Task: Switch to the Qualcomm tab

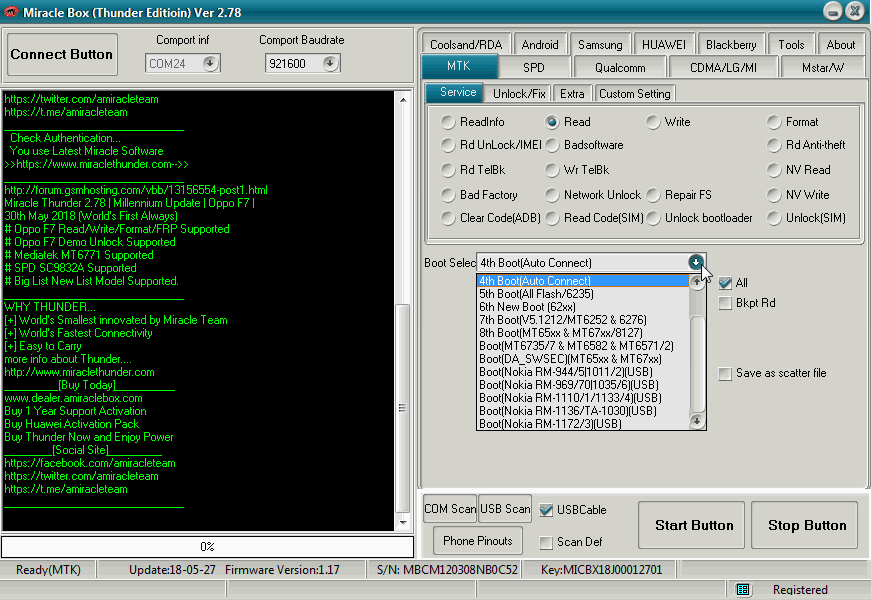Action: (620, 68)
